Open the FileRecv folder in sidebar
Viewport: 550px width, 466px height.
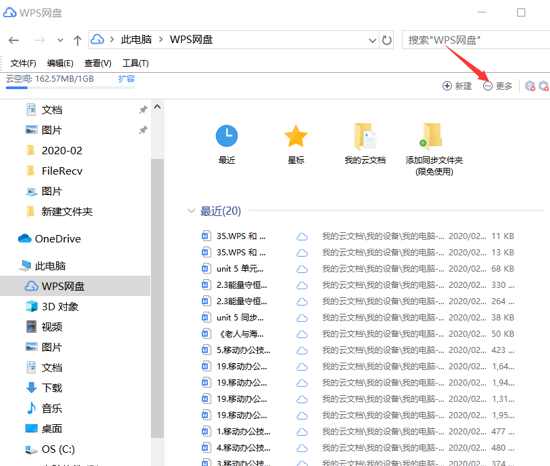click(x=62, y=171)
